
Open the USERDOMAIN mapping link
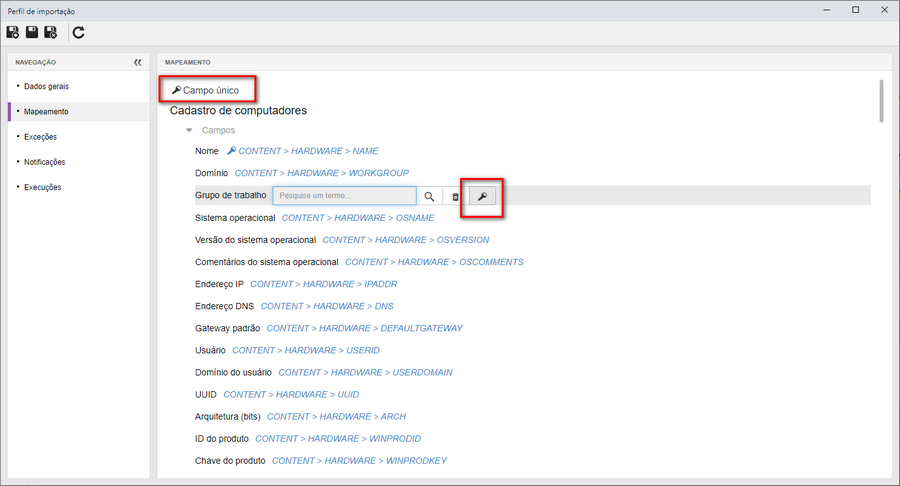[x=365, y=372]
